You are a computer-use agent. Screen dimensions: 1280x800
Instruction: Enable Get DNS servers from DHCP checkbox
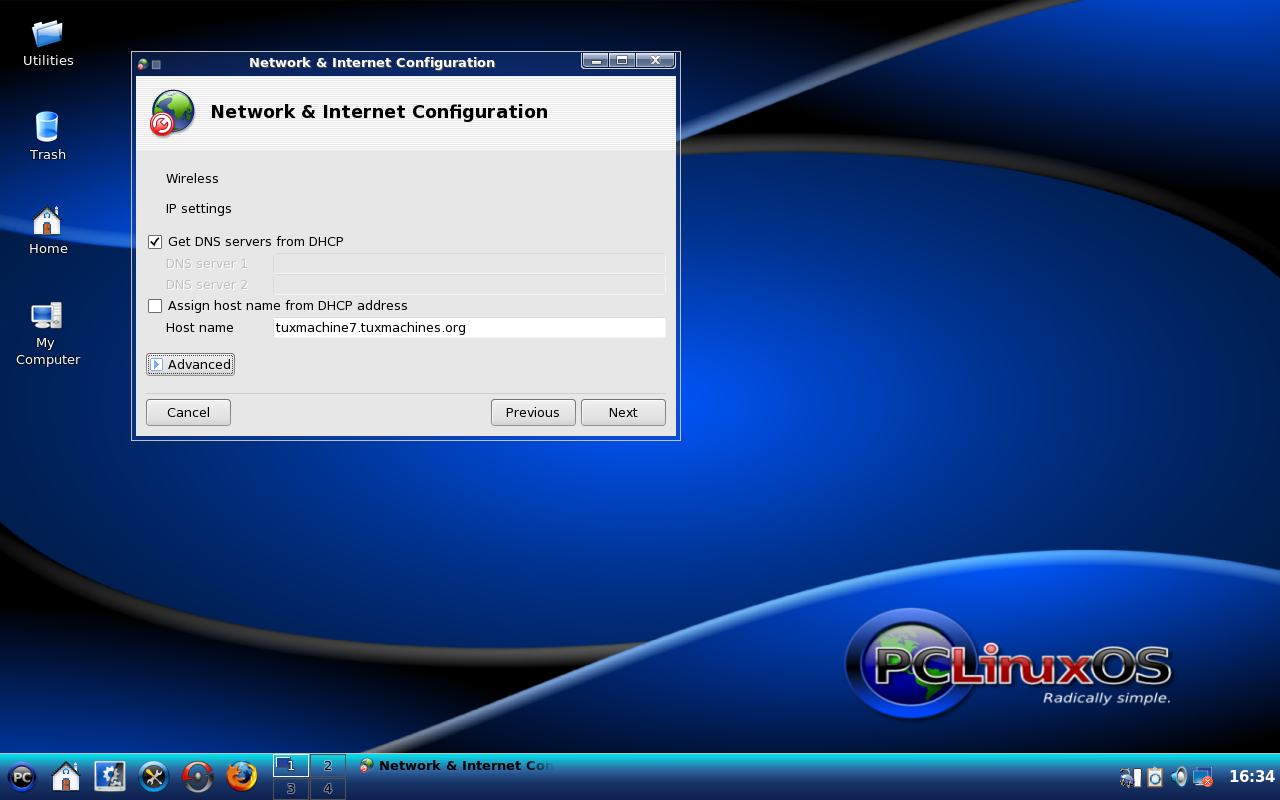tap(155, 242)
